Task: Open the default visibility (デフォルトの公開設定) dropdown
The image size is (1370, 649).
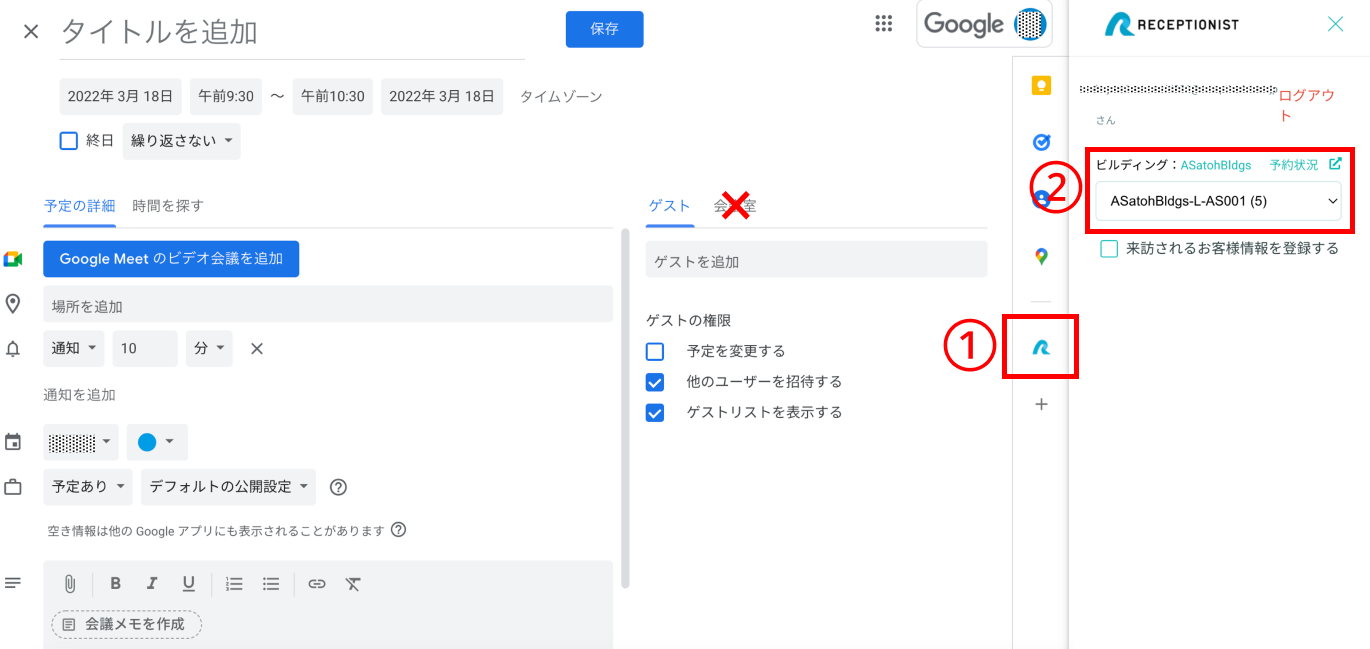Action: pos(228,487)
